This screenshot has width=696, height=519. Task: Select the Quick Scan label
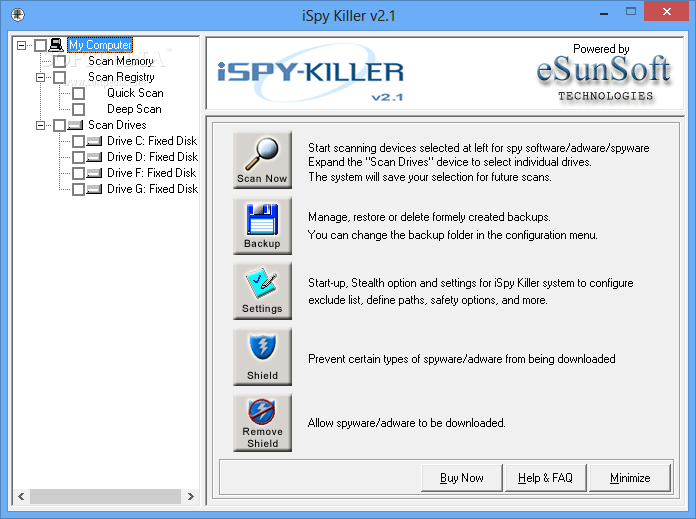(135, 93)
